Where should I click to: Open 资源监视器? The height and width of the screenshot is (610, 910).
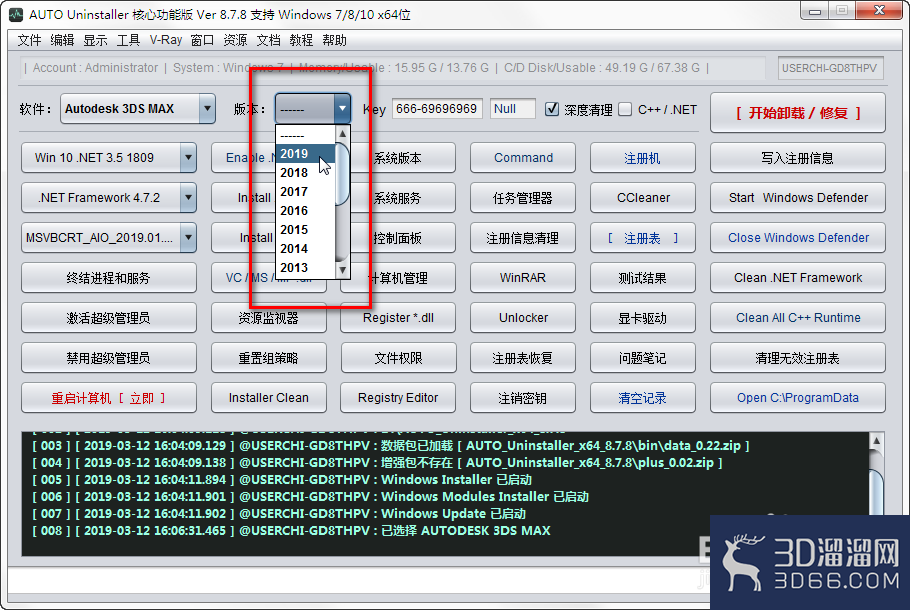click(269, 317)
